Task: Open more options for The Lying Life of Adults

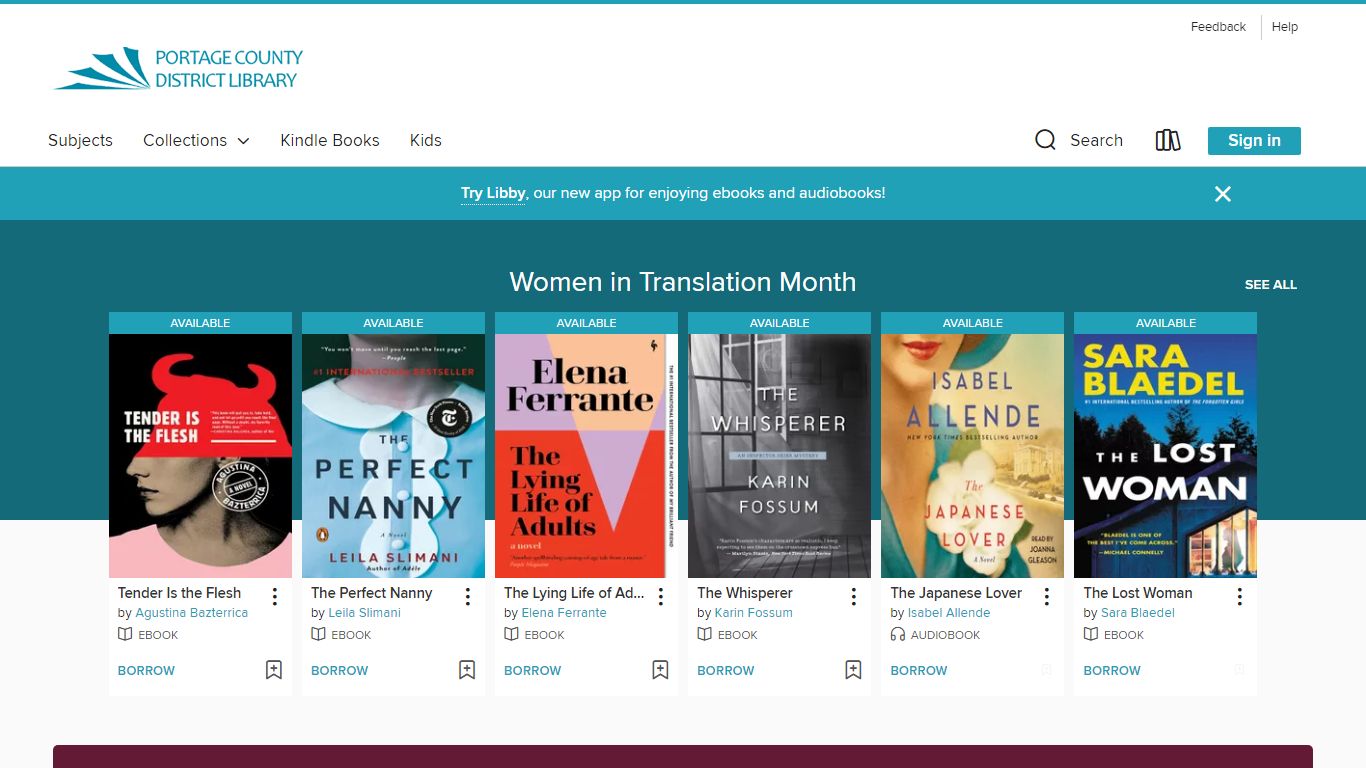Action: coord(661,597)
